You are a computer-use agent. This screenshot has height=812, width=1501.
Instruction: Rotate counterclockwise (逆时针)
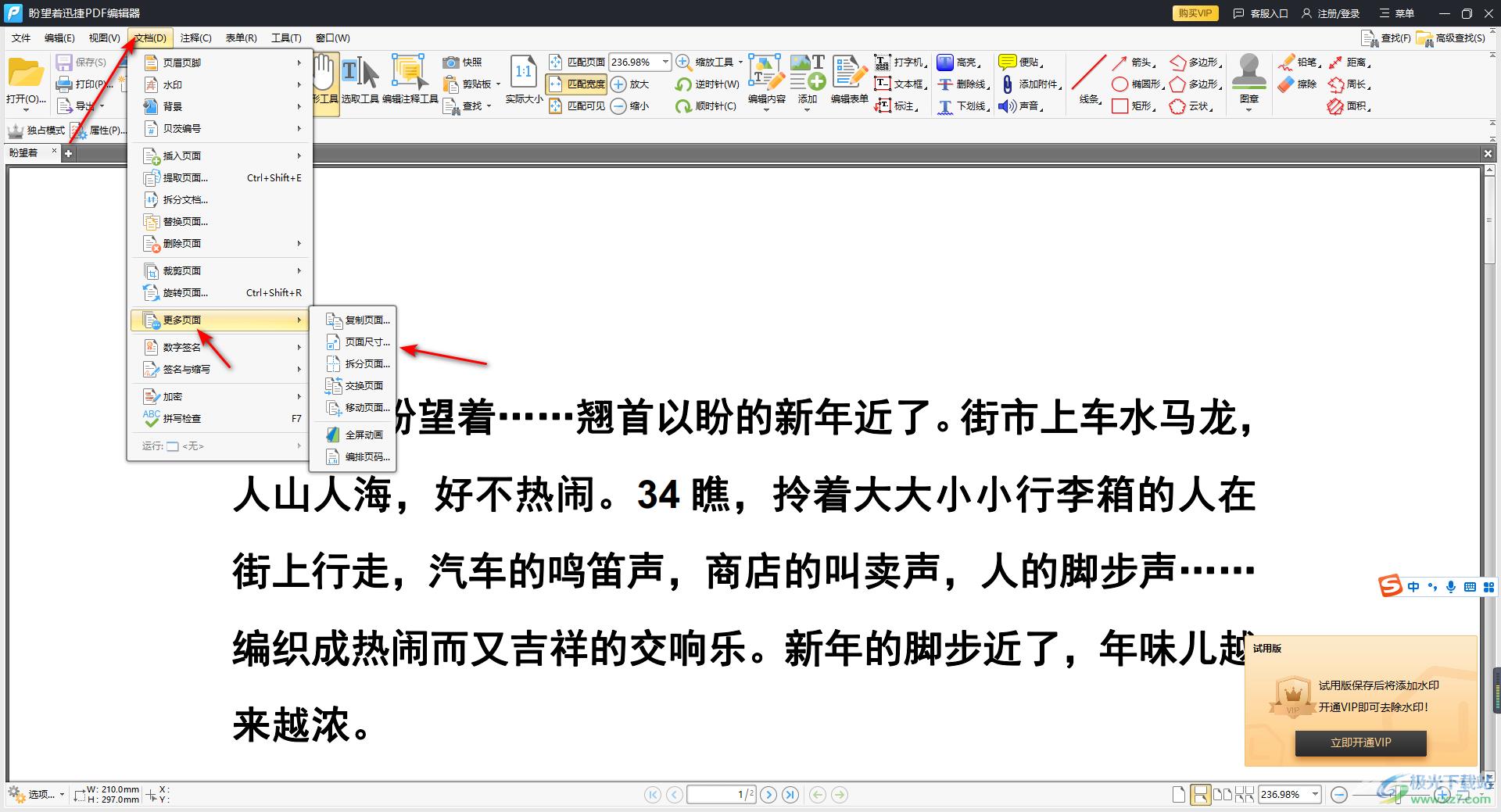pos(708,84)
